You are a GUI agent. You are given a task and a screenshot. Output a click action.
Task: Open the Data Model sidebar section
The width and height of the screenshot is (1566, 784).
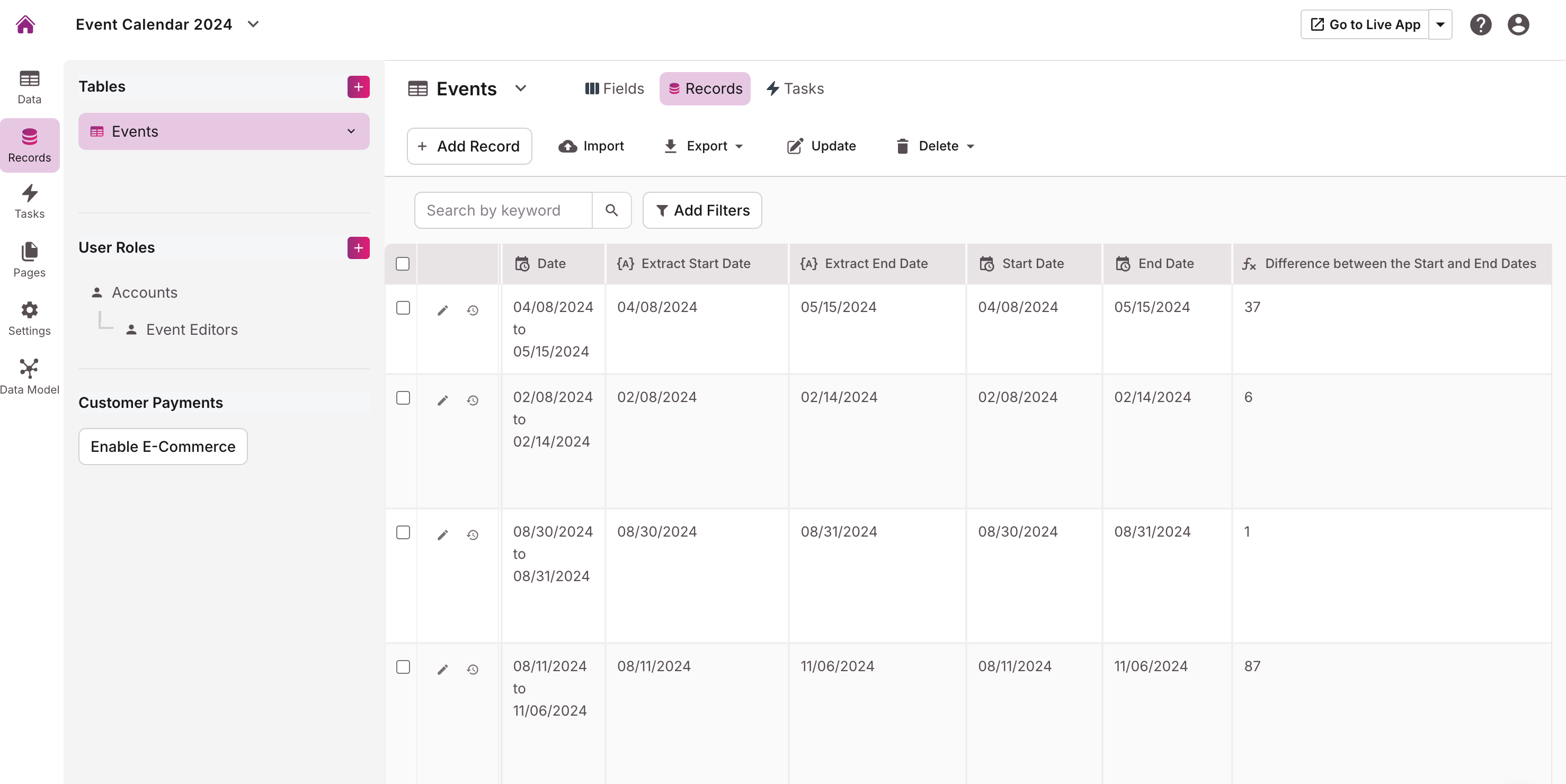[x=29, y=376]
